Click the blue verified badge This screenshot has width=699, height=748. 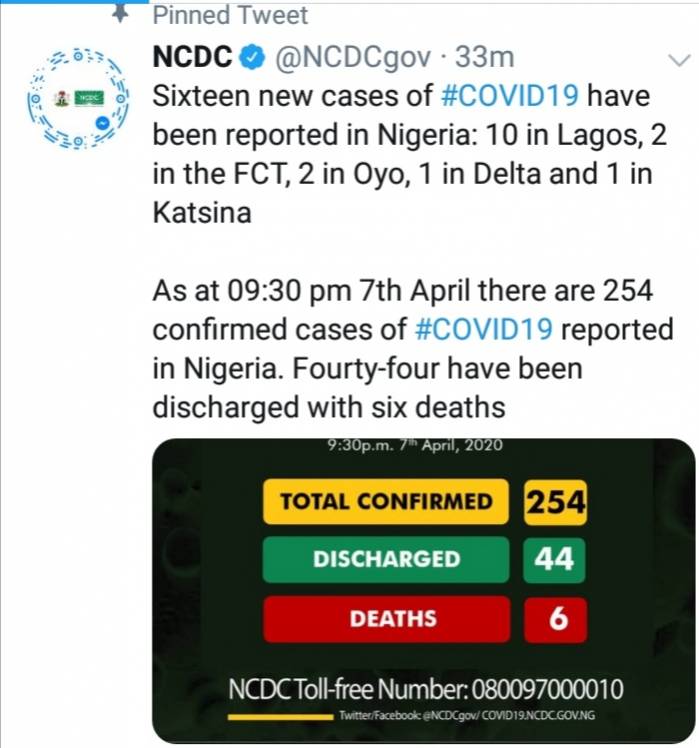click(x=254, y=58)
